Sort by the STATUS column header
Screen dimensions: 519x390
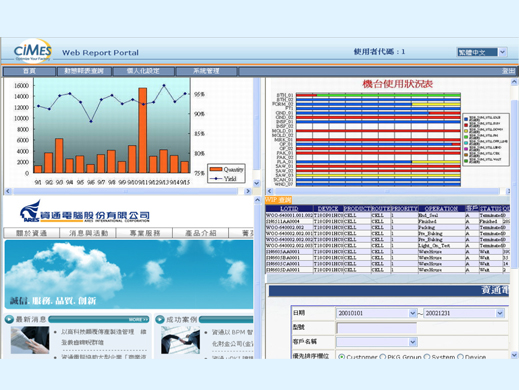click(490, 209)
